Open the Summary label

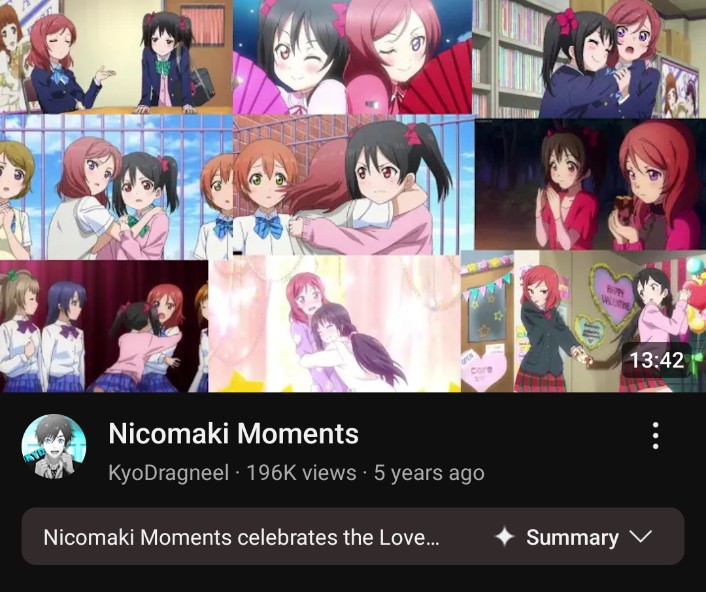click(572, 537)
